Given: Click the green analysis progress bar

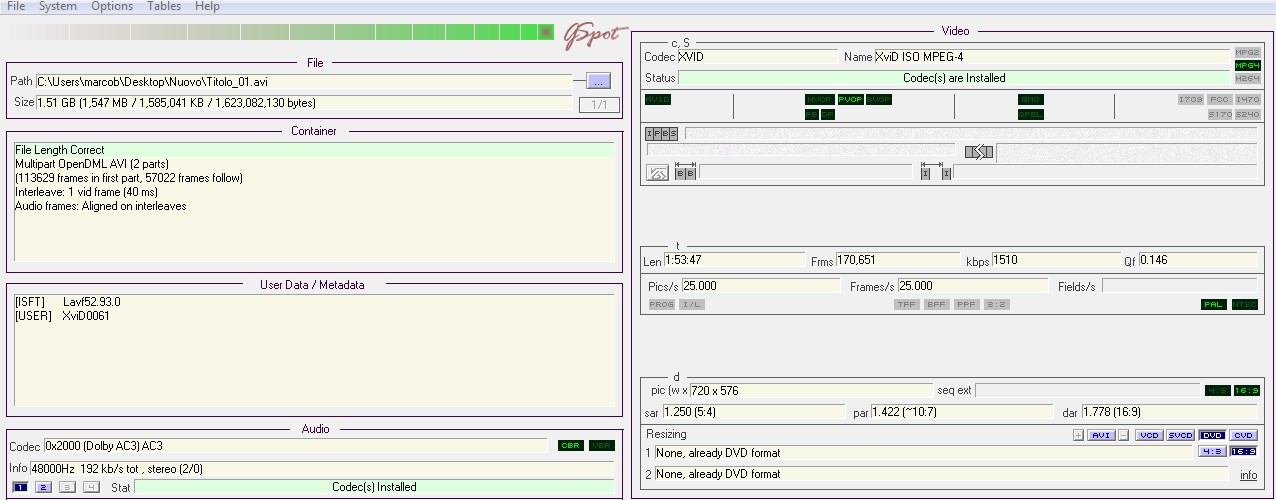Looking at the screenshot, I should coord(281,32).
